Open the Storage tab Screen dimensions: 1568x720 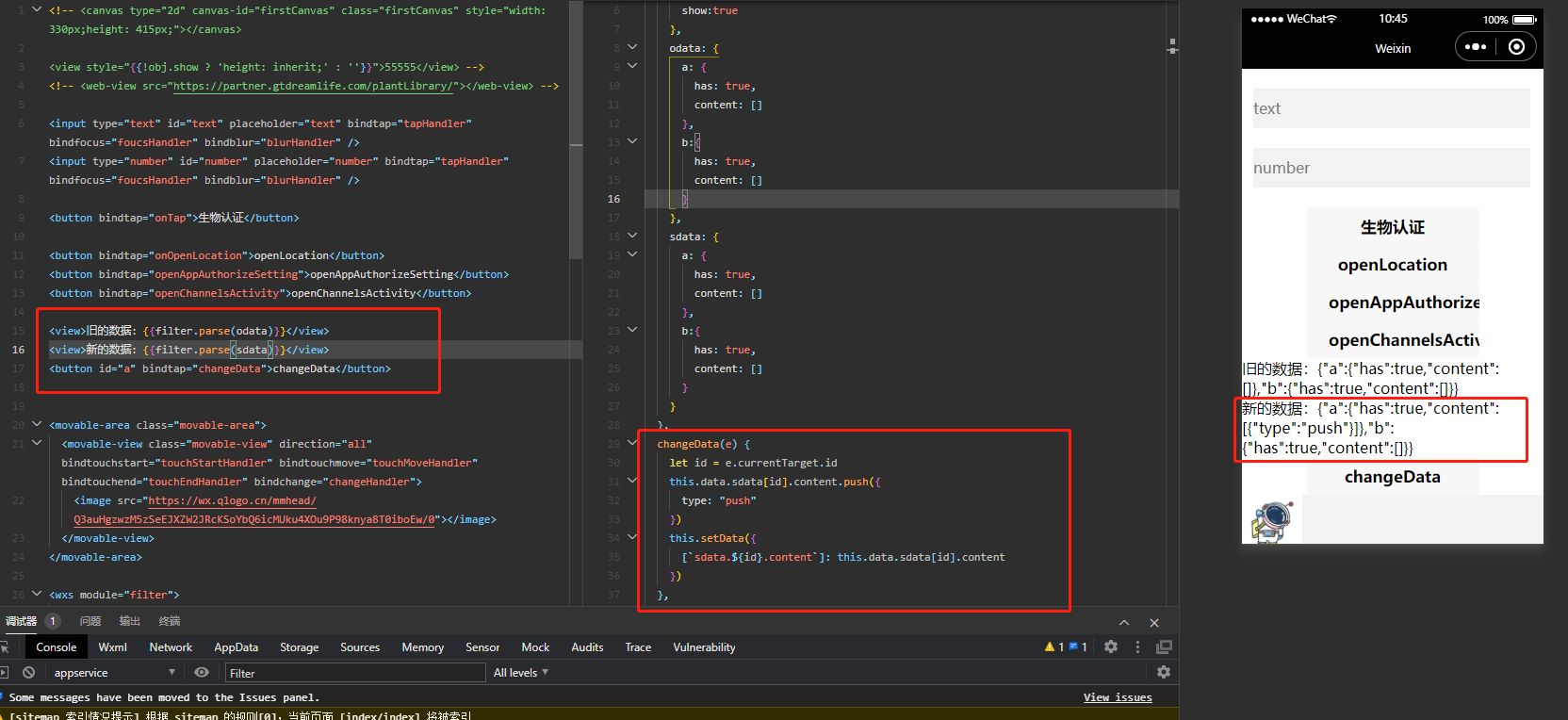coord(299,647)
